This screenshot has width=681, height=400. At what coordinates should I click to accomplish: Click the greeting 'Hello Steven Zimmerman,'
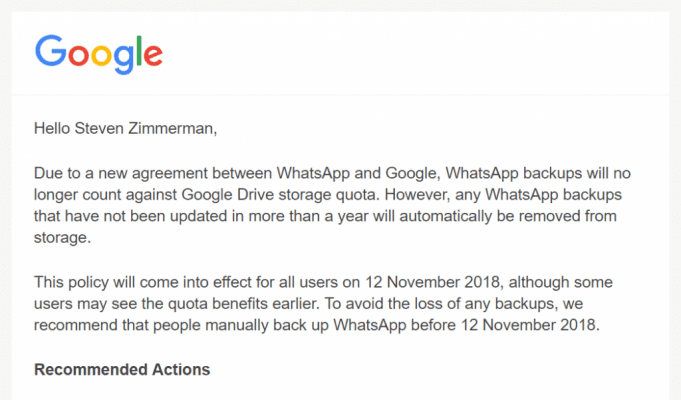(x=126, y=129)
